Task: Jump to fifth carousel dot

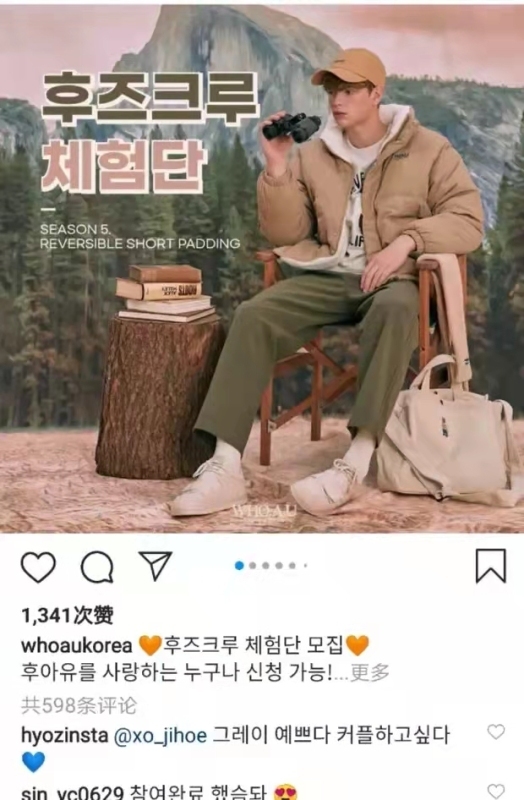Action: [x=292, y=565]
